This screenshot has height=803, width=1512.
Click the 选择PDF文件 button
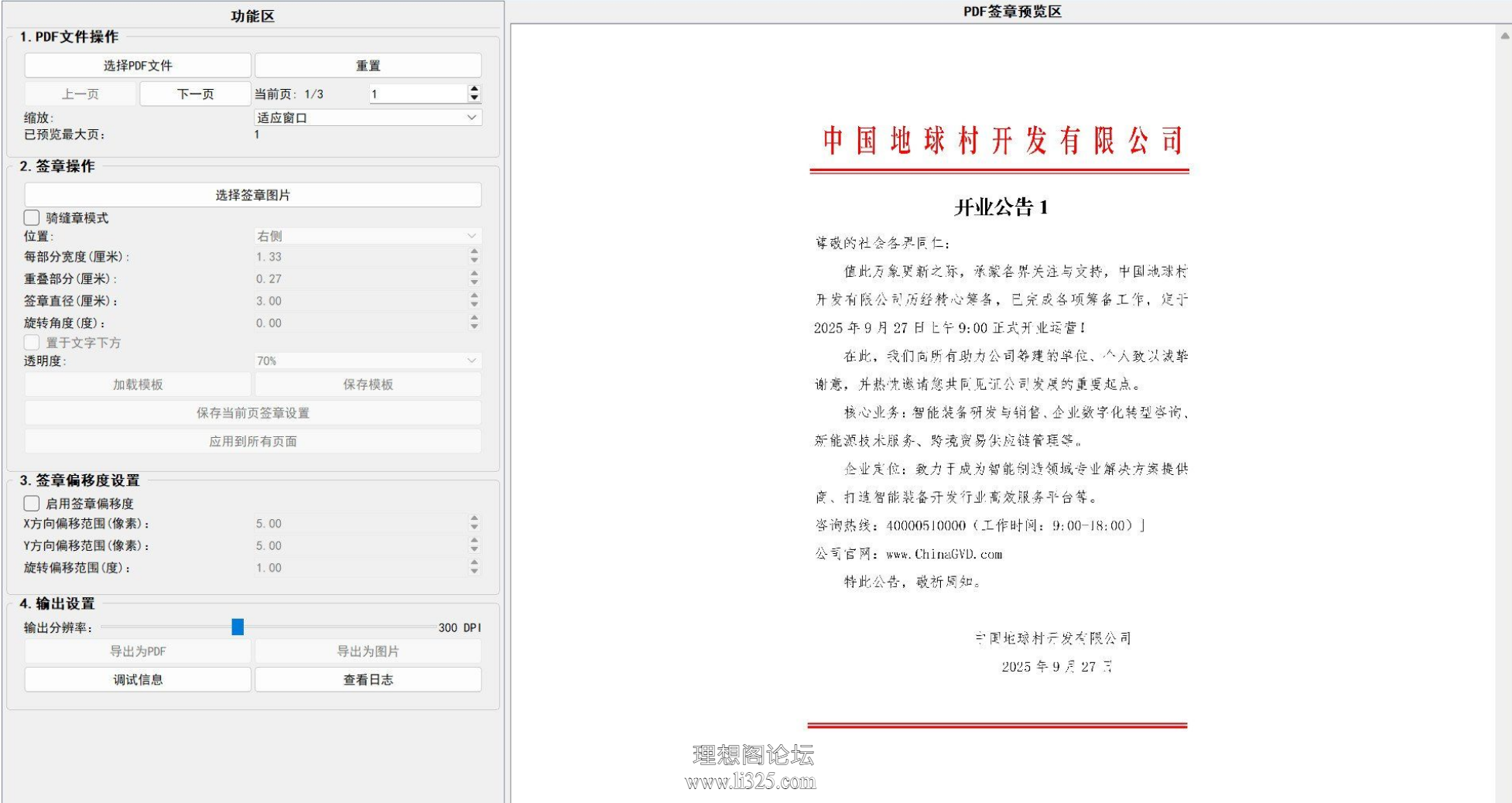tap(138, 66)
